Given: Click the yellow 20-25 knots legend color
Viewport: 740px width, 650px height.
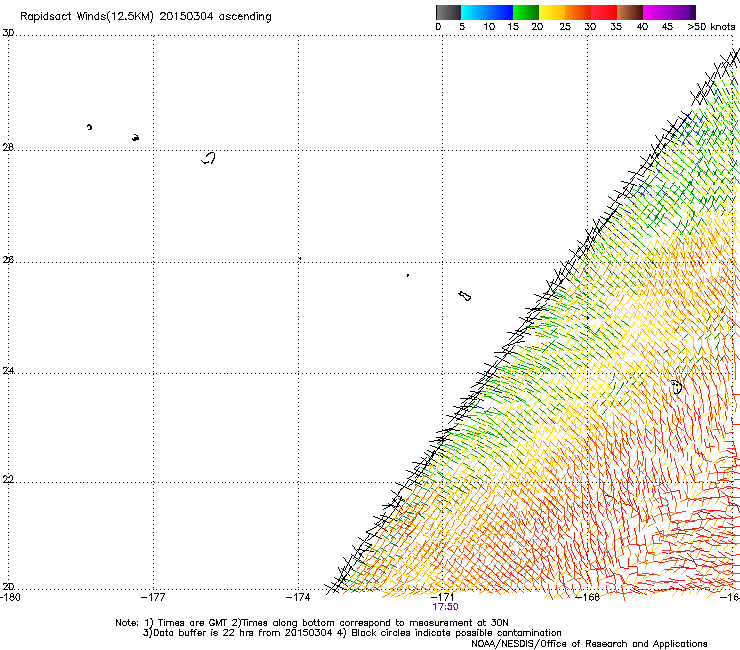Looking at the screenshot, I should pos(552,12).
